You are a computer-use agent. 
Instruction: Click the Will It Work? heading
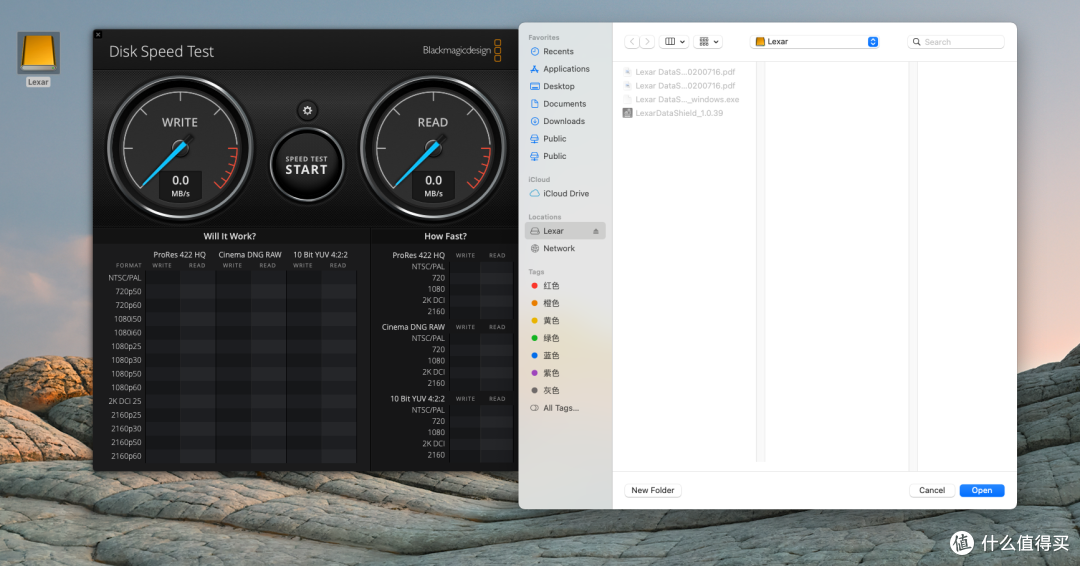[229, 236]
